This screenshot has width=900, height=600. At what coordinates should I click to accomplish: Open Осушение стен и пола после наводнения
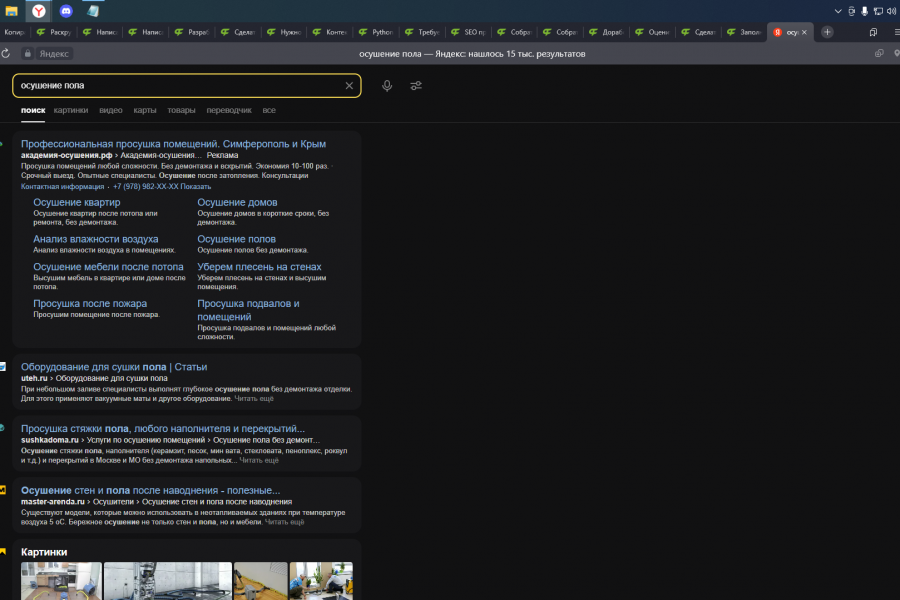pos(150,490)
